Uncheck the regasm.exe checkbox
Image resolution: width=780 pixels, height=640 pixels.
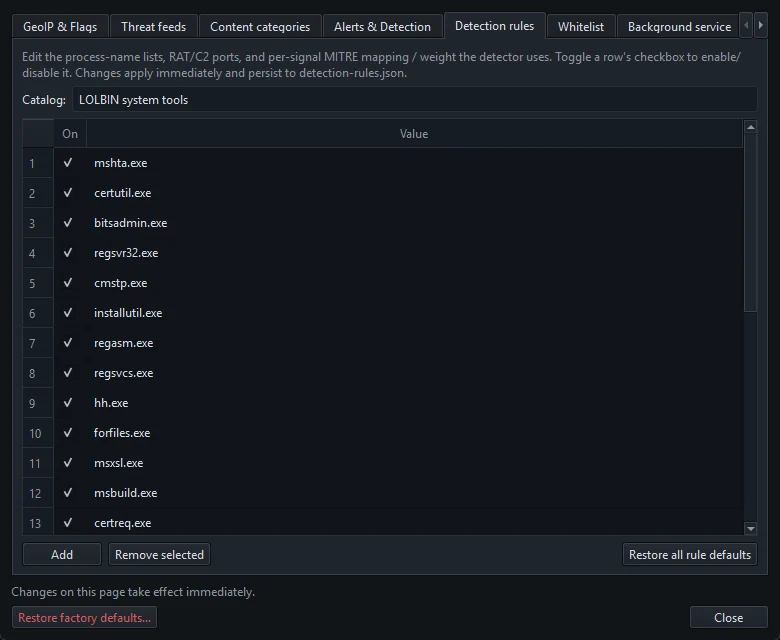(68, 343)
